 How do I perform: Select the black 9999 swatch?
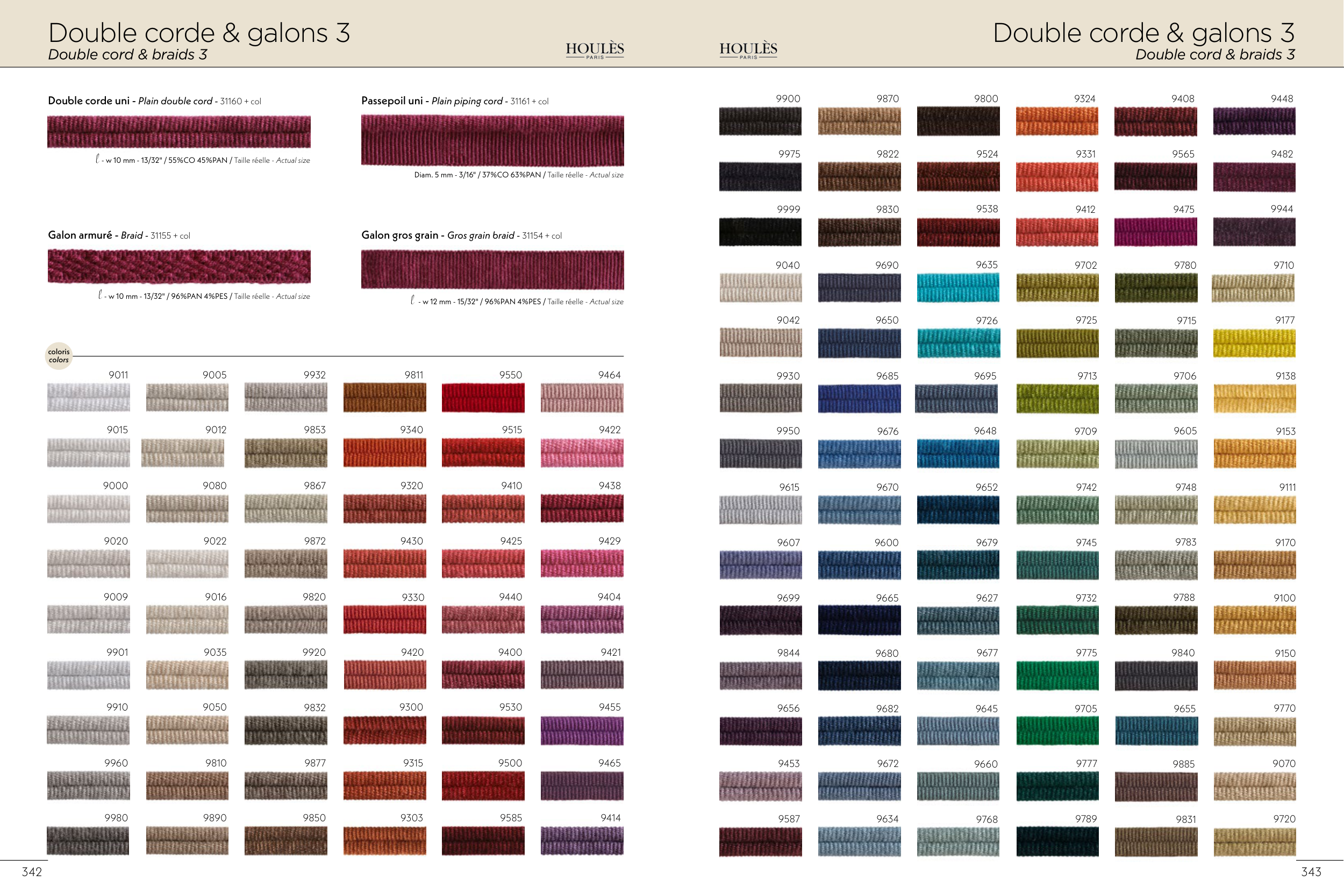[760, 232]
